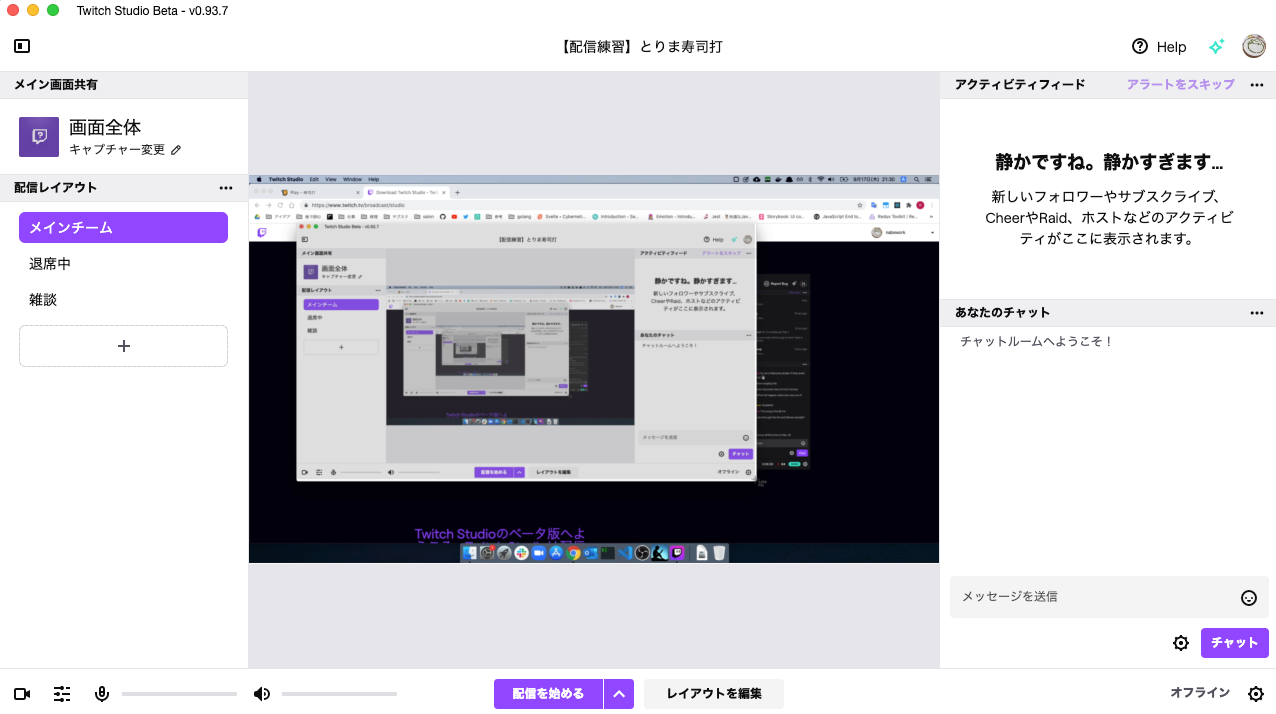Adjust the microphone volume slider

click(180, 694)
